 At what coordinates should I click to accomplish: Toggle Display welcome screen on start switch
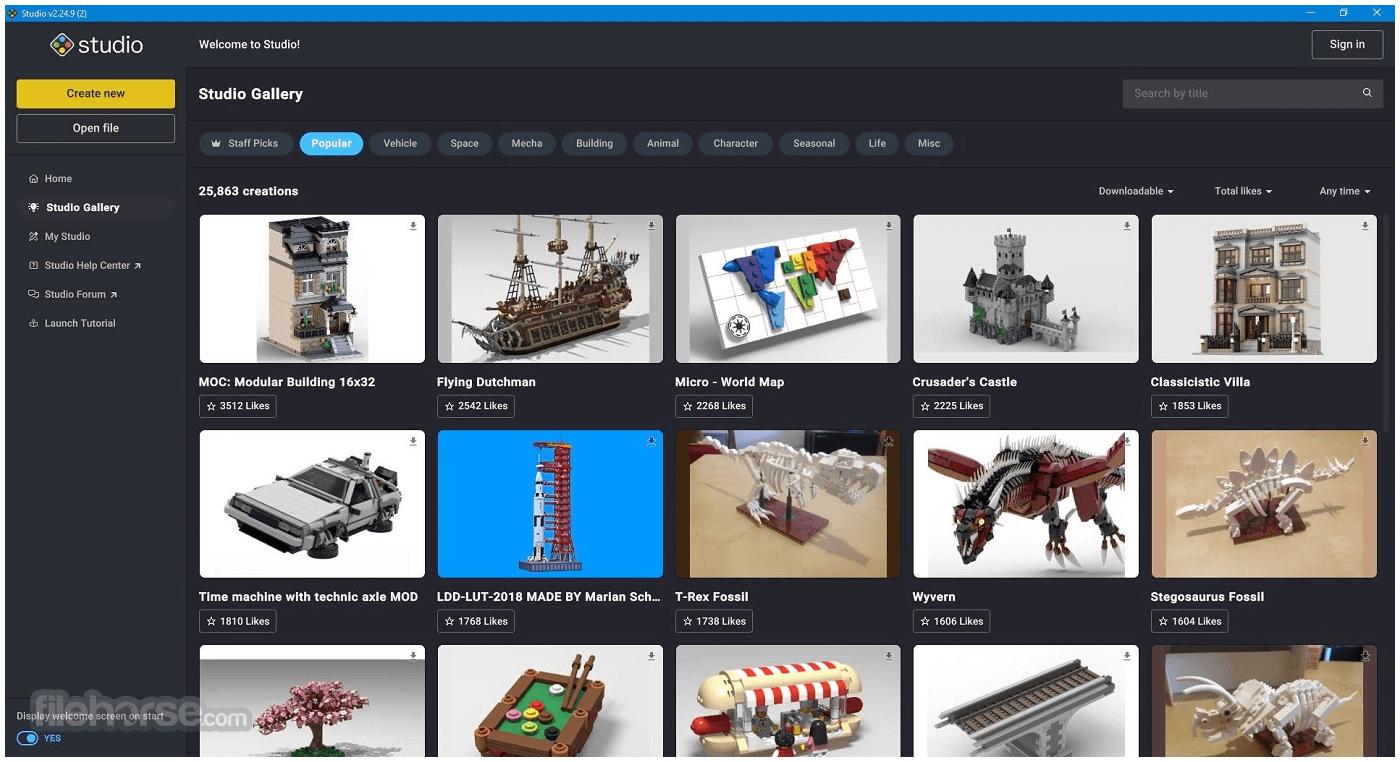pos(27,738)
